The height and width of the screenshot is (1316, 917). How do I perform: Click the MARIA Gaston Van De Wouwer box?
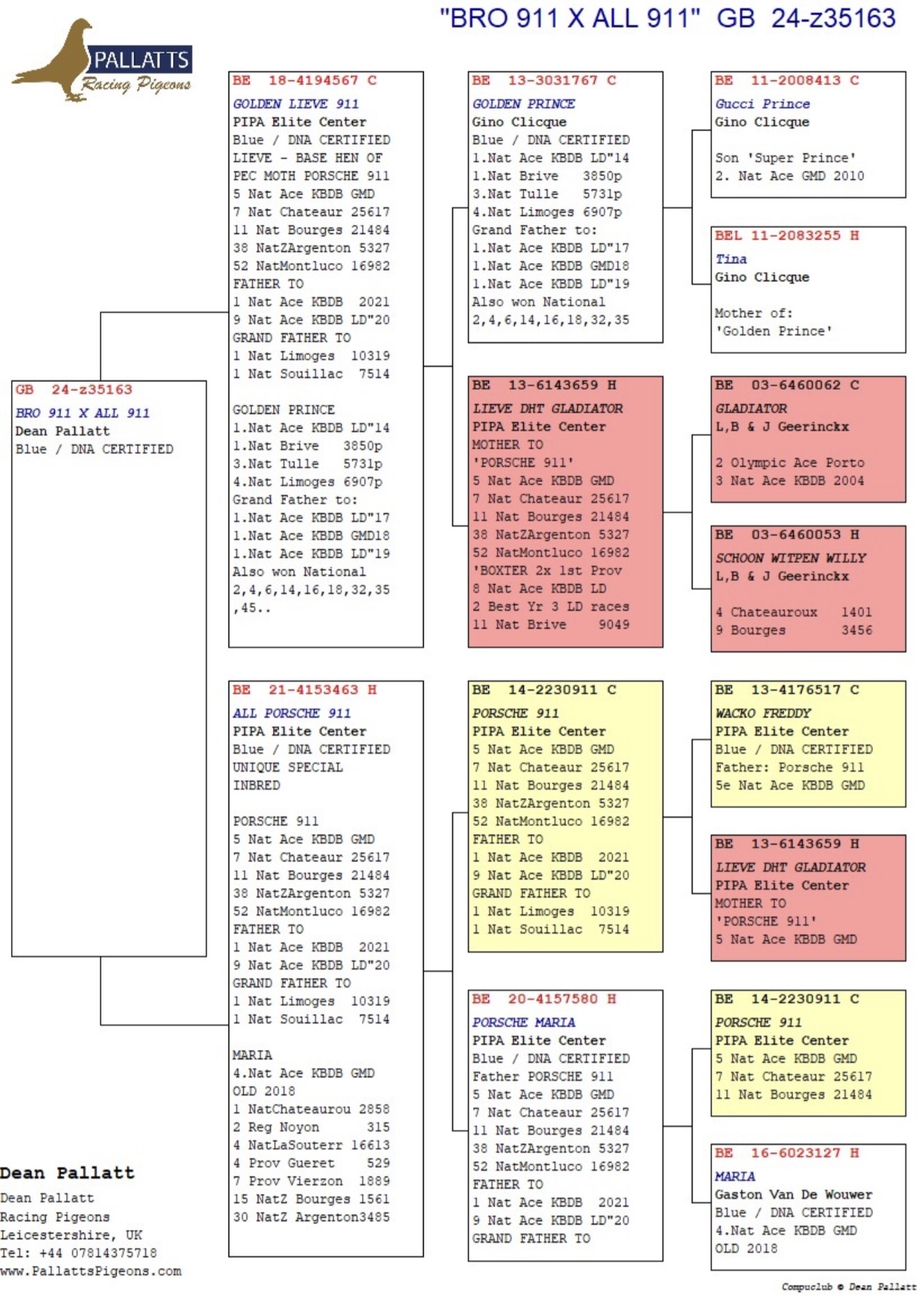coord(808,1207)
